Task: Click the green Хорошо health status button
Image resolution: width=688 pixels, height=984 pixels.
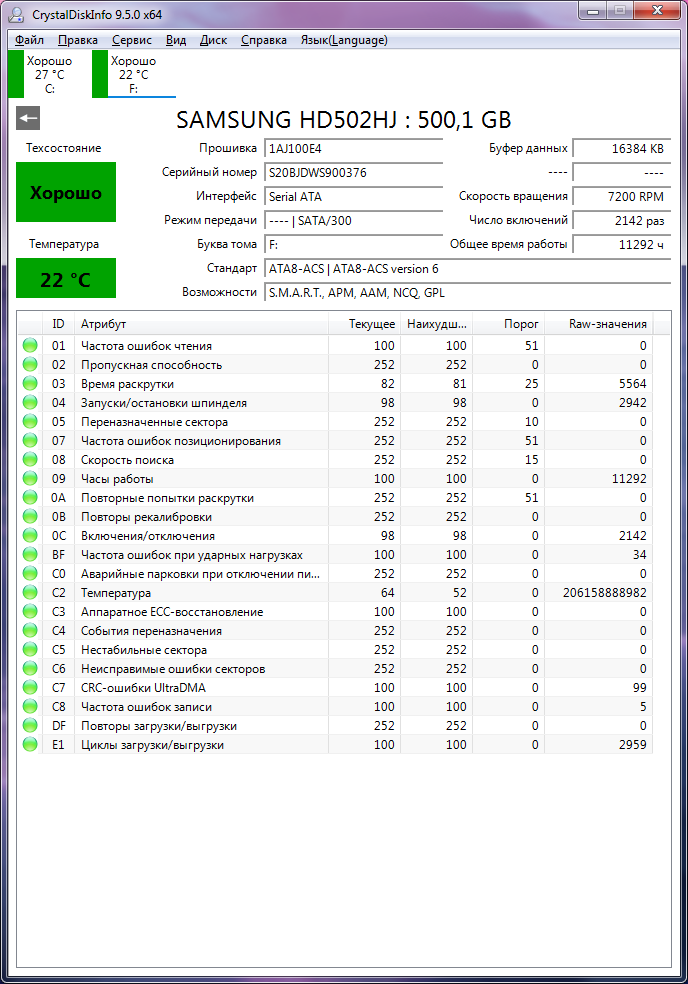Action: 66,192
